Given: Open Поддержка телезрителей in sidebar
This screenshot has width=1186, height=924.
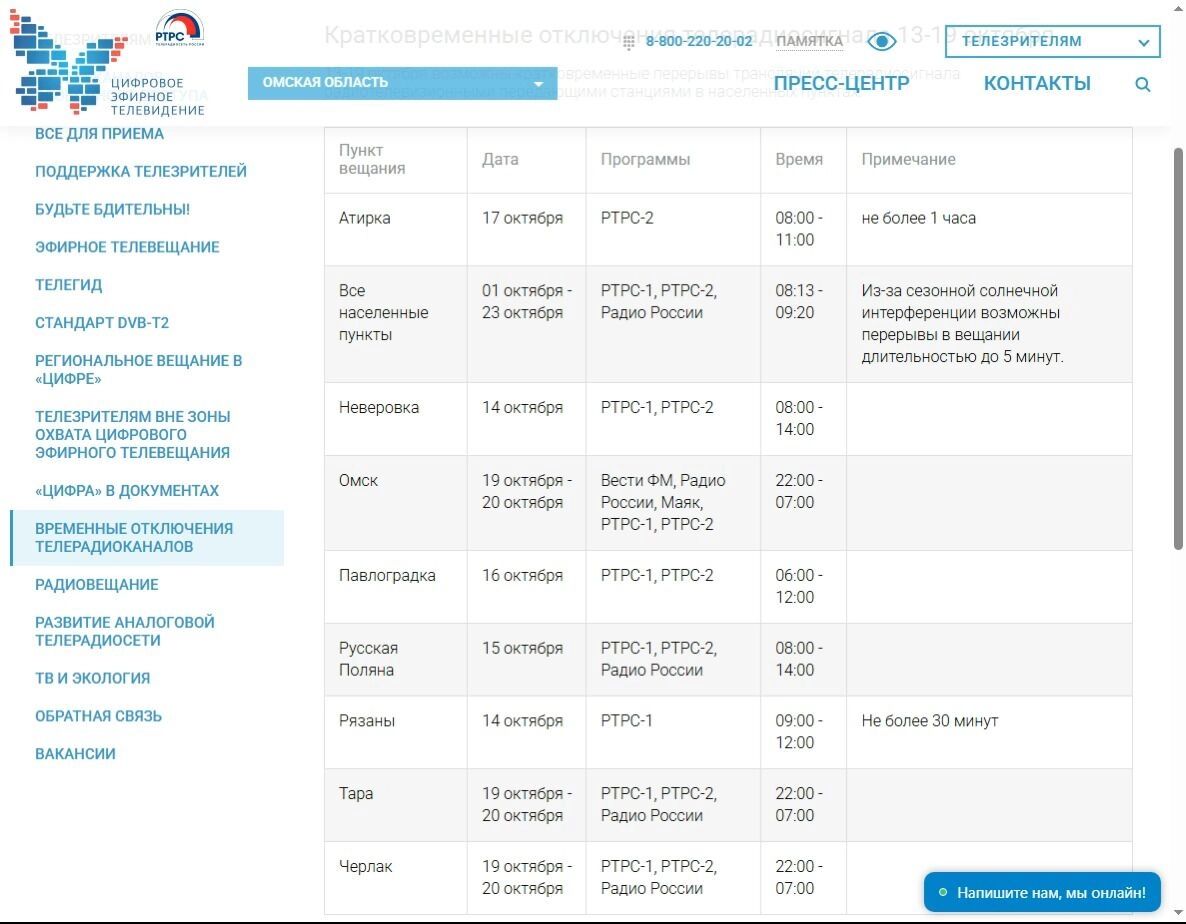Looking at the screenshot, I should pyautogui.click(x=140, y=172).
